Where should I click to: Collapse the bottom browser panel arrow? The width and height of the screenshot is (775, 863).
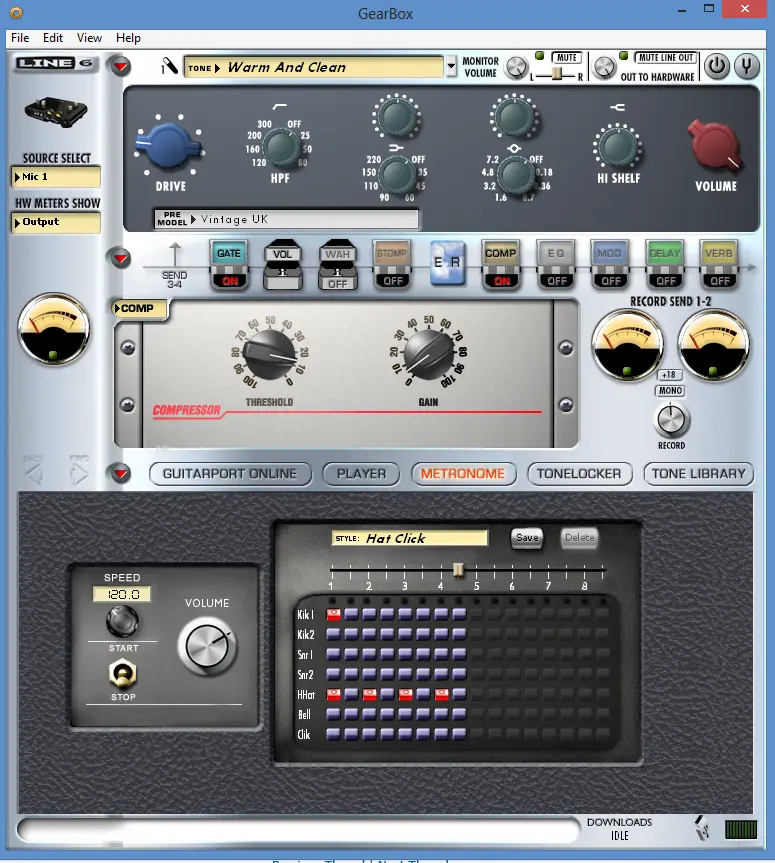(x=121, y=473)
